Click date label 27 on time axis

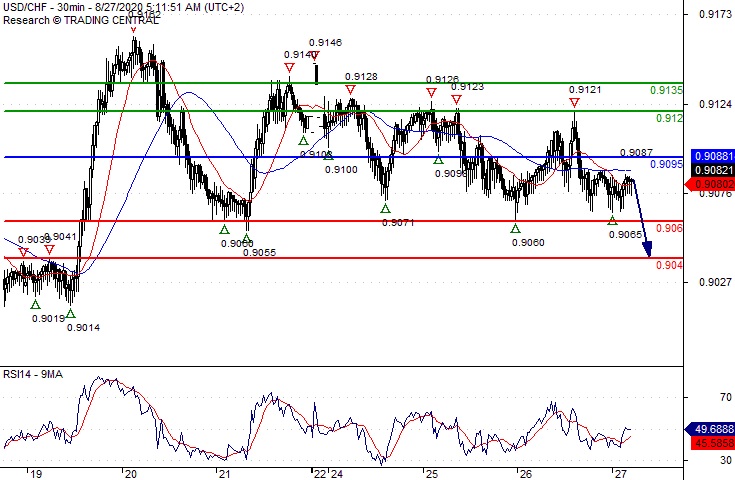pyautogui.click(x=620, y=474)
